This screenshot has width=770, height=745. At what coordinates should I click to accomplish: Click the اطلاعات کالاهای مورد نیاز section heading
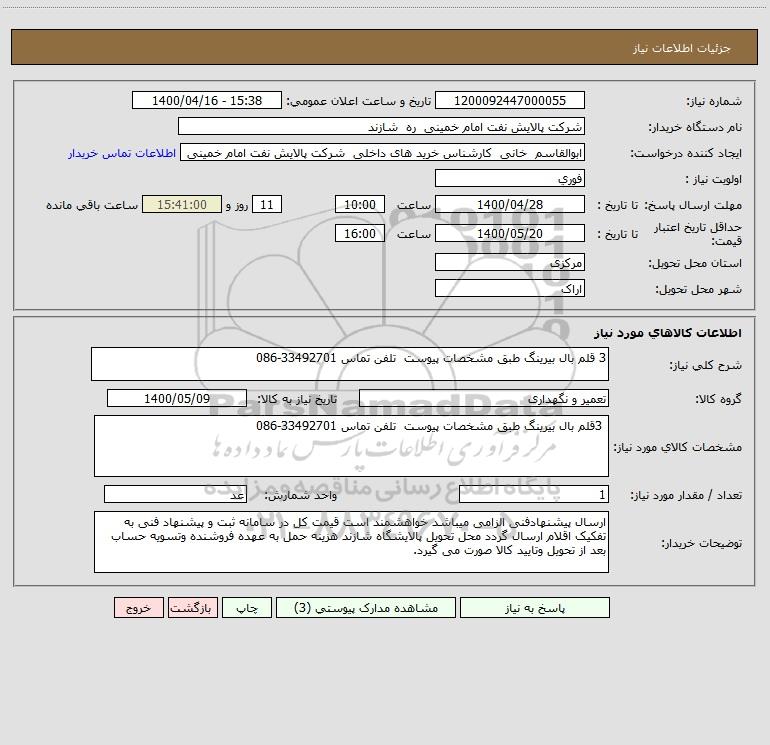[x=667, y=332]
